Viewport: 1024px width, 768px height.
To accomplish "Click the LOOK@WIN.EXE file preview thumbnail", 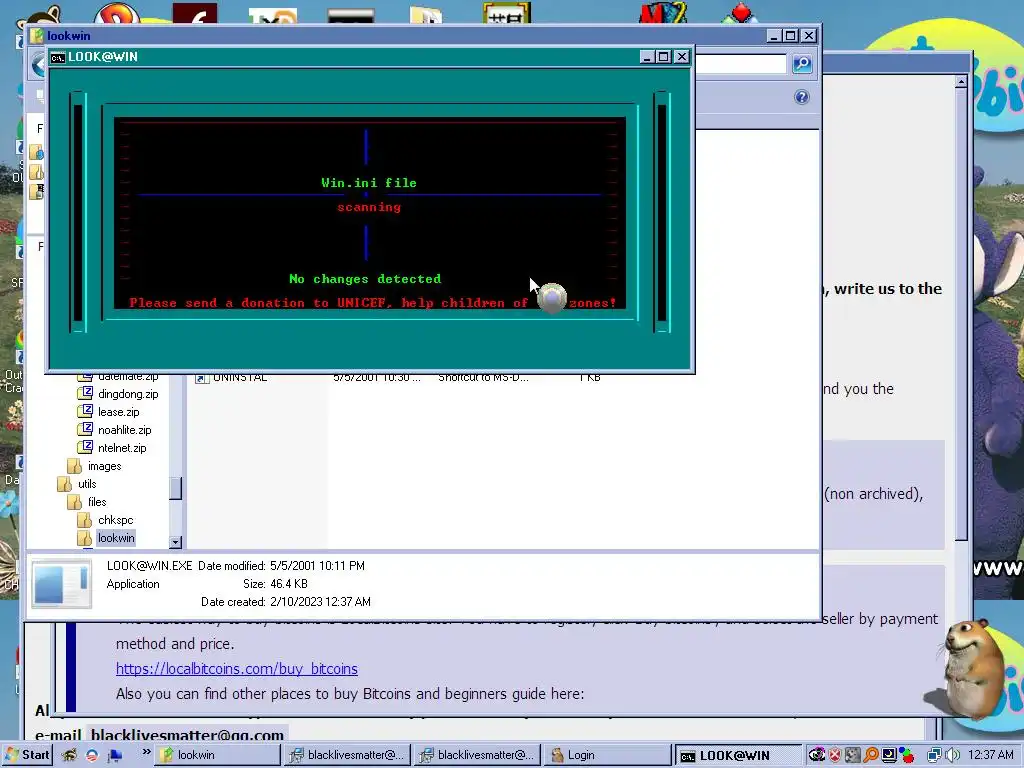I will click(x=61, y=584).
